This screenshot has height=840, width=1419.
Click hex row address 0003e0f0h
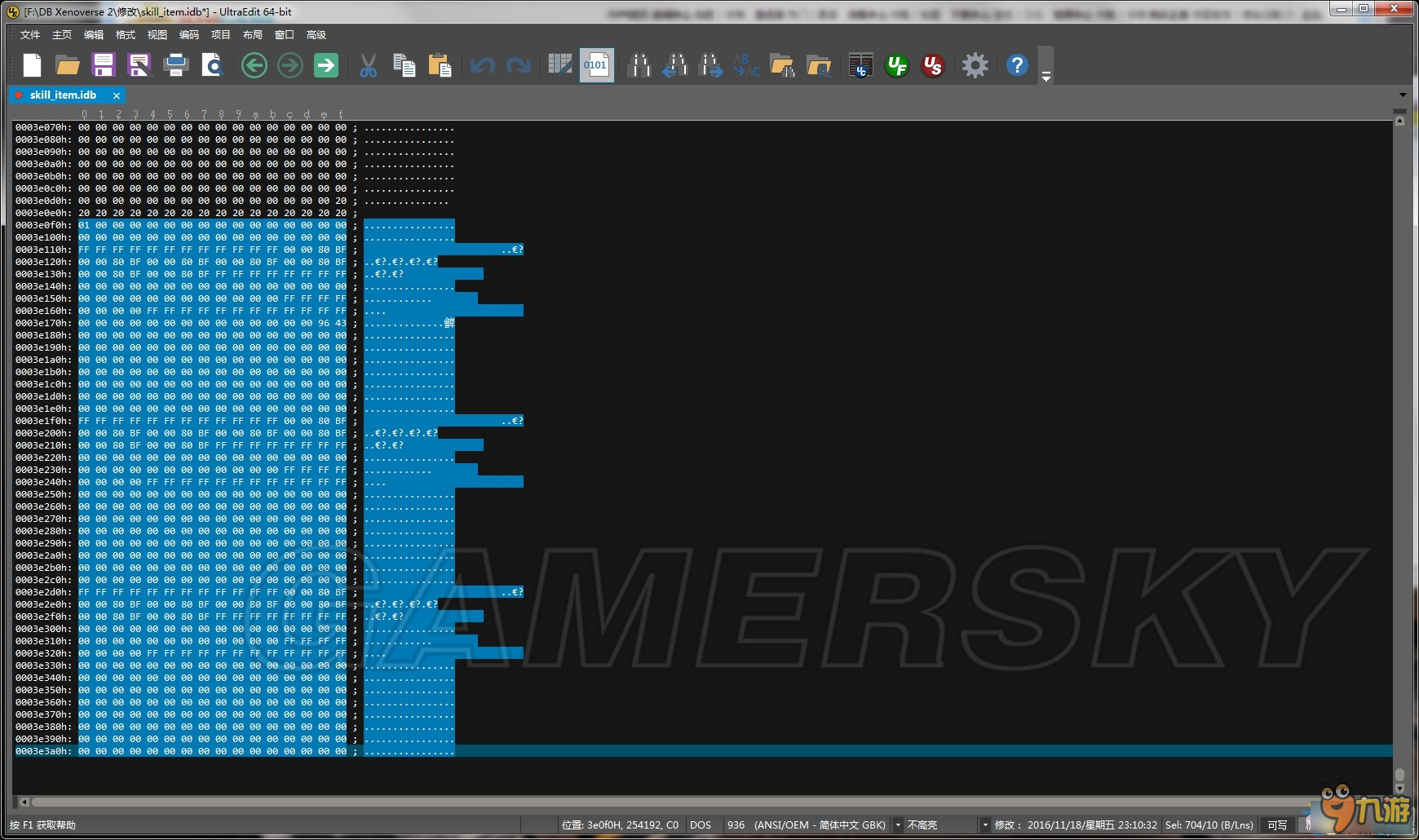pos(43,225)
